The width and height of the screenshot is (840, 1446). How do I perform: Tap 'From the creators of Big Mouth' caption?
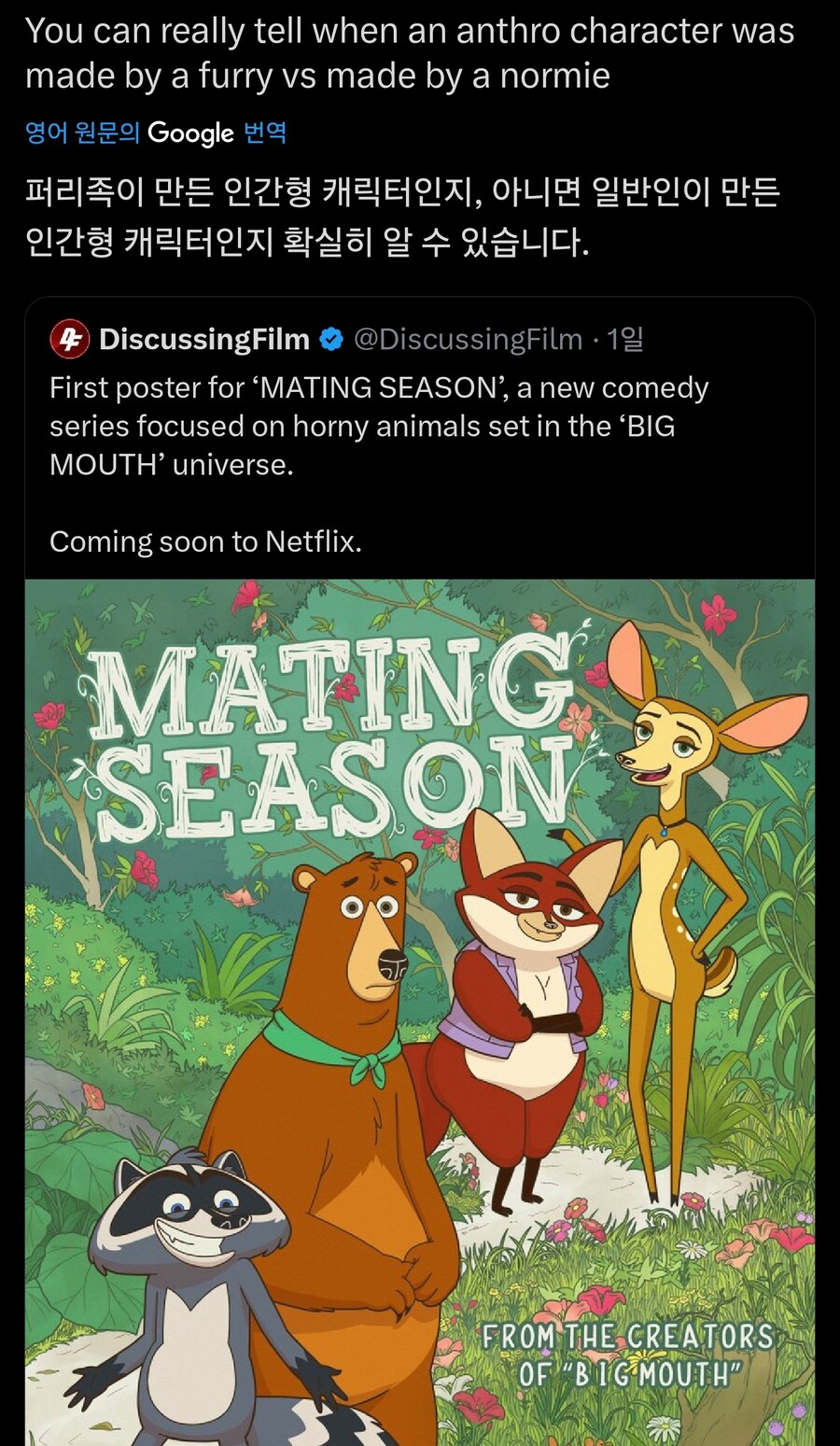[627, 1355]
